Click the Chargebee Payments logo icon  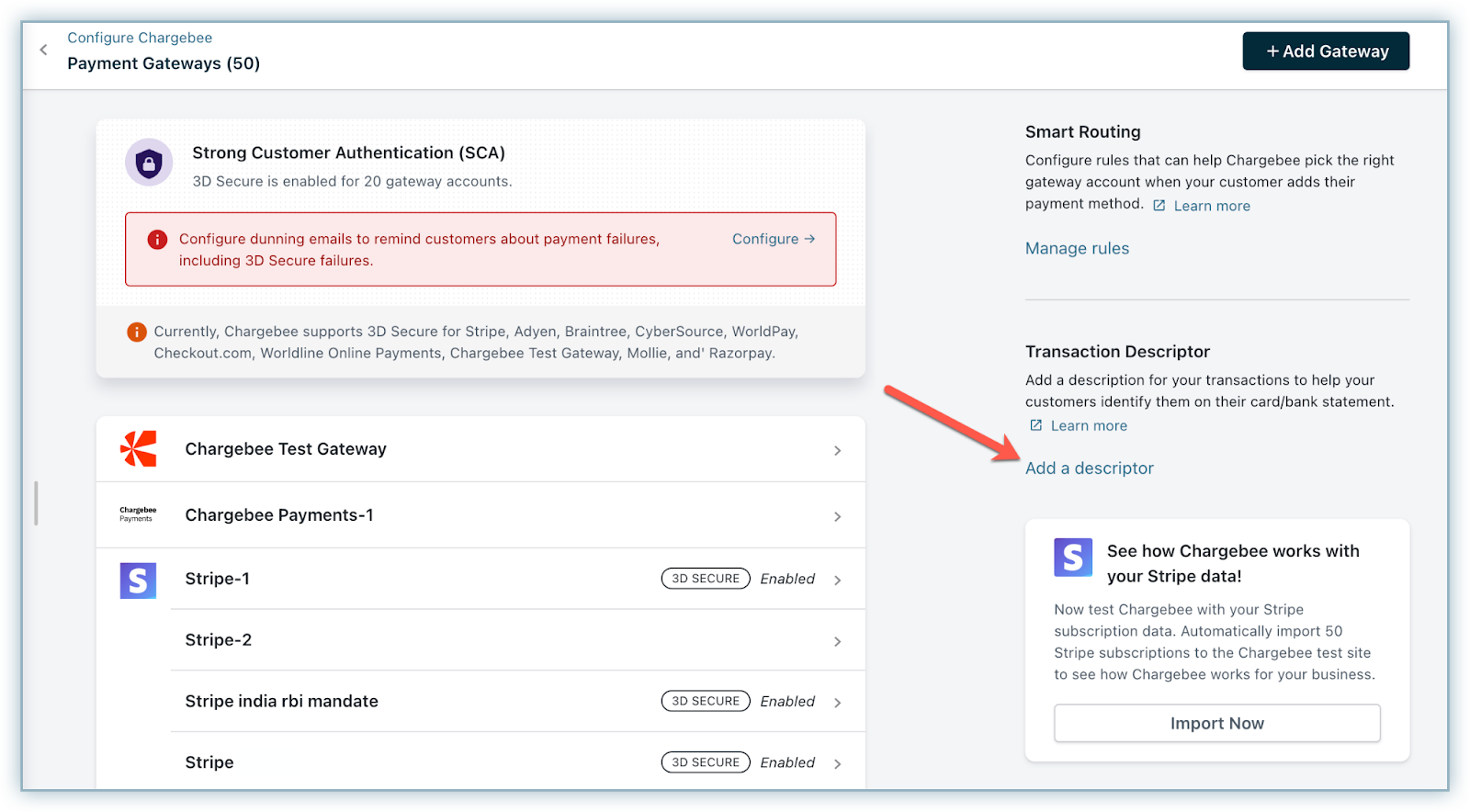click(138, 514)
